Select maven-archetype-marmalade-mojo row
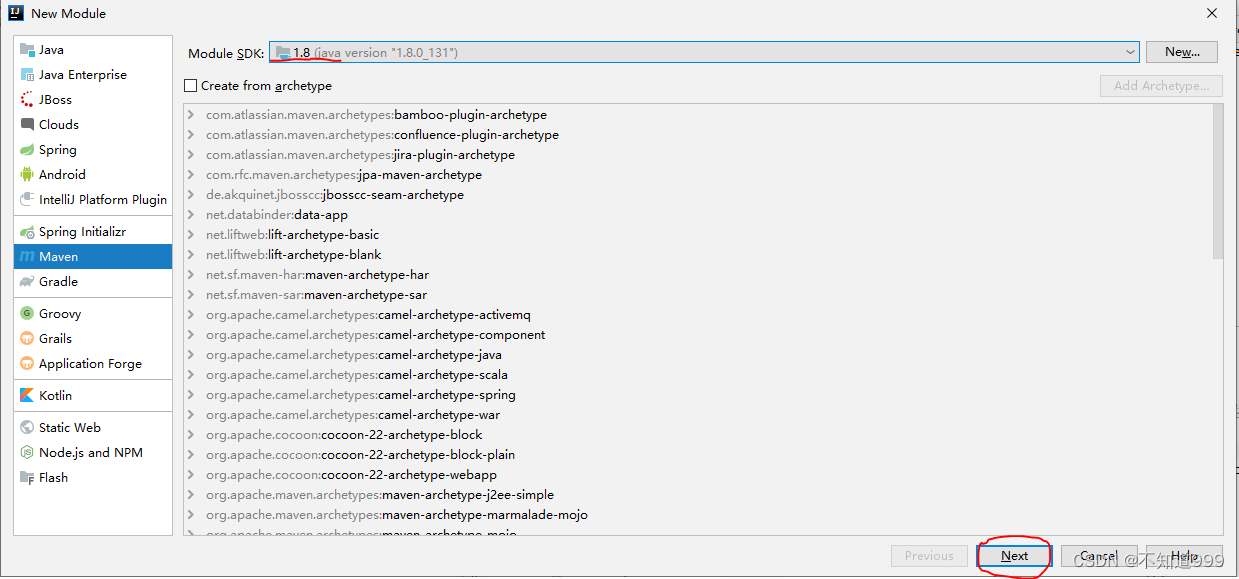This screenshot has height=579, width=1239. pyautogui.click(x=697, y=515)
